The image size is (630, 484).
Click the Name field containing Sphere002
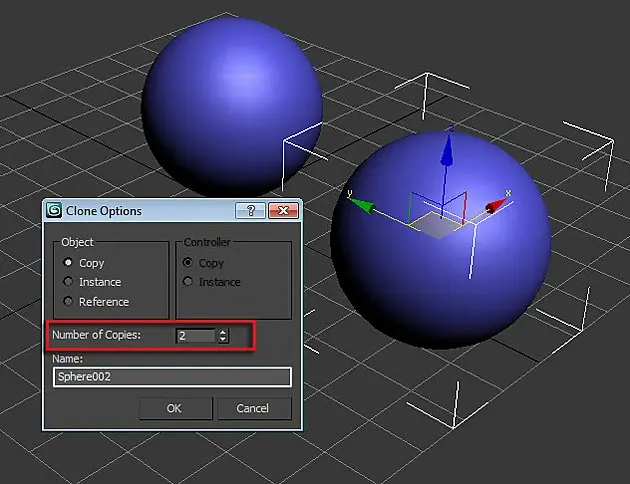(x=172, y=377)
